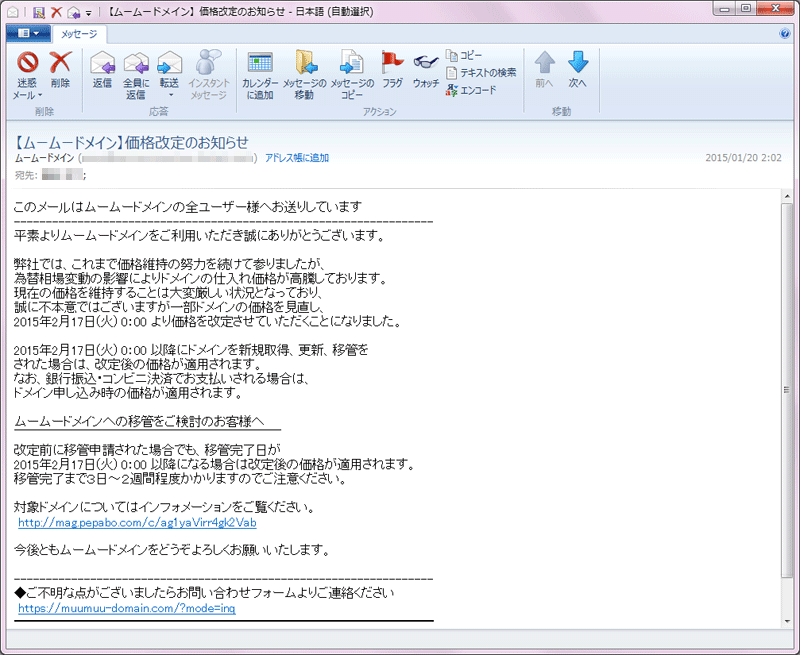Click the line 移管完了まで3日～2週間程度かかりますのでご注意ください
Image resolution: width=800 pixels, height=655 pixels.
pos(181,478)
